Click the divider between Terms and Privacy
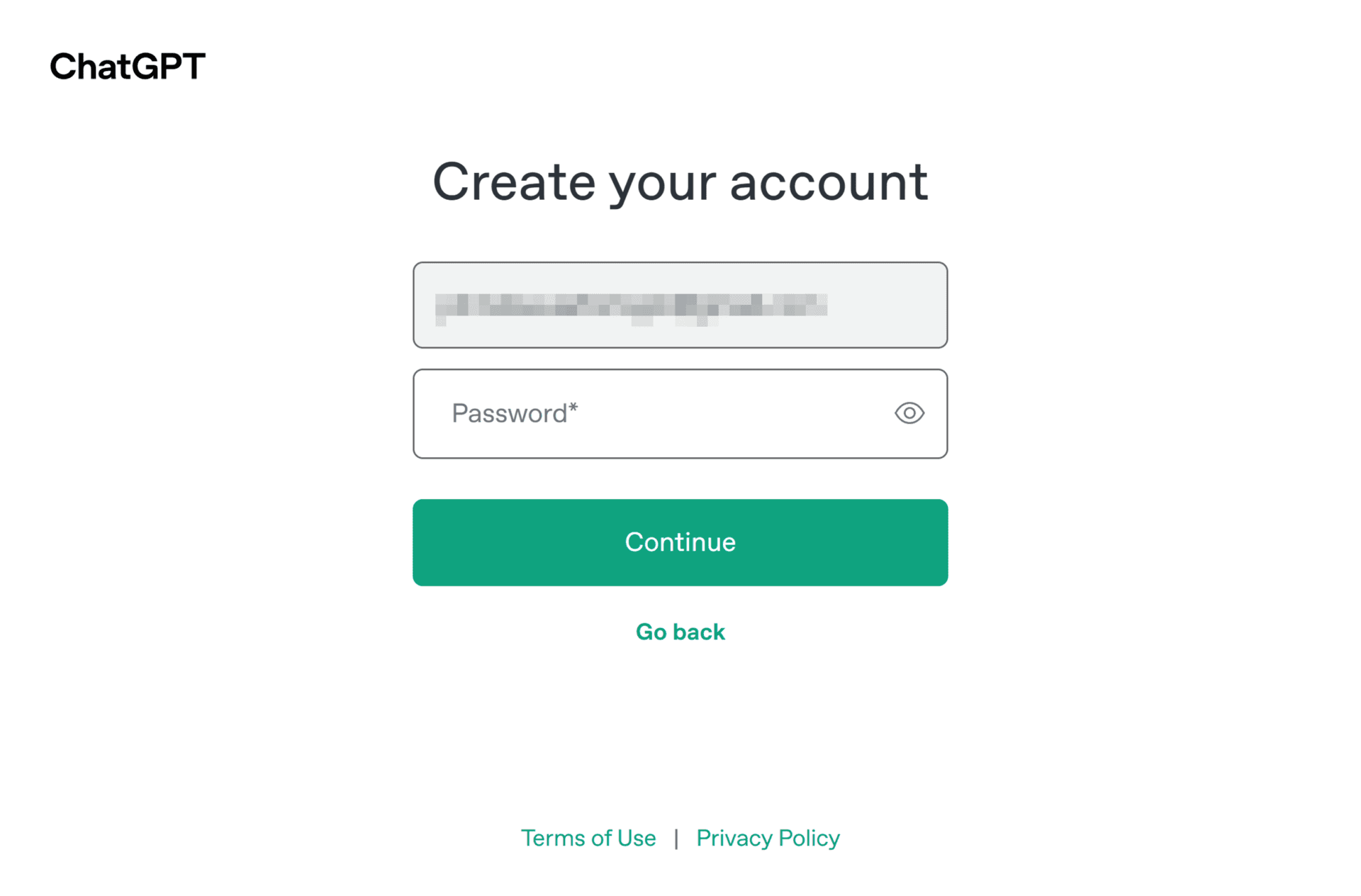Viewport: 1361px width, 896px height. pyautogui.click(x=676, y=839)
